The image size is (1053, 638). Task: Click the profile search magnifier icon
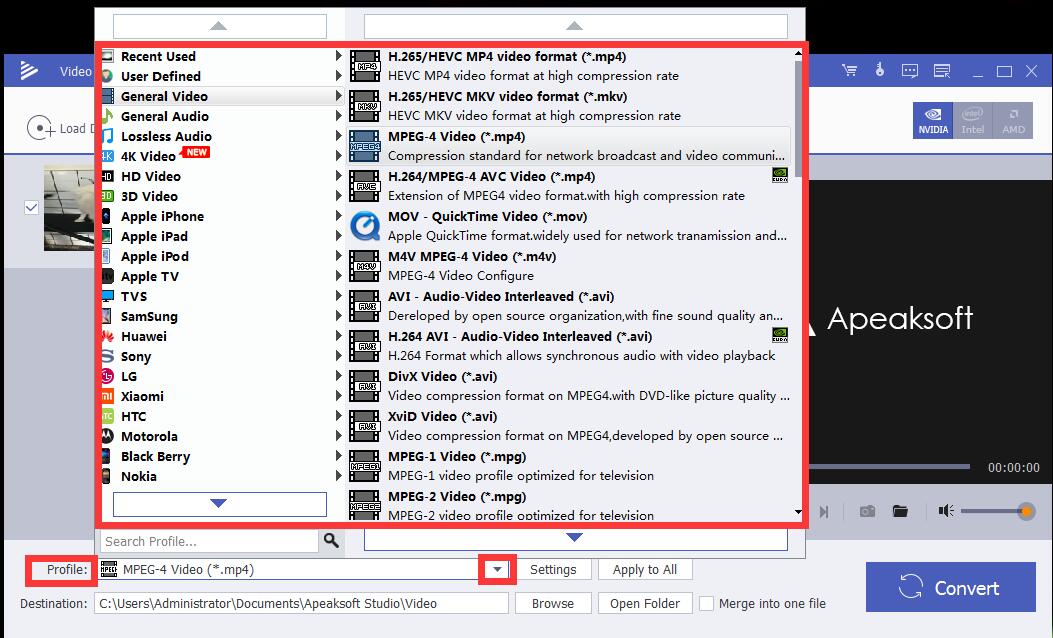coord(331,540)
